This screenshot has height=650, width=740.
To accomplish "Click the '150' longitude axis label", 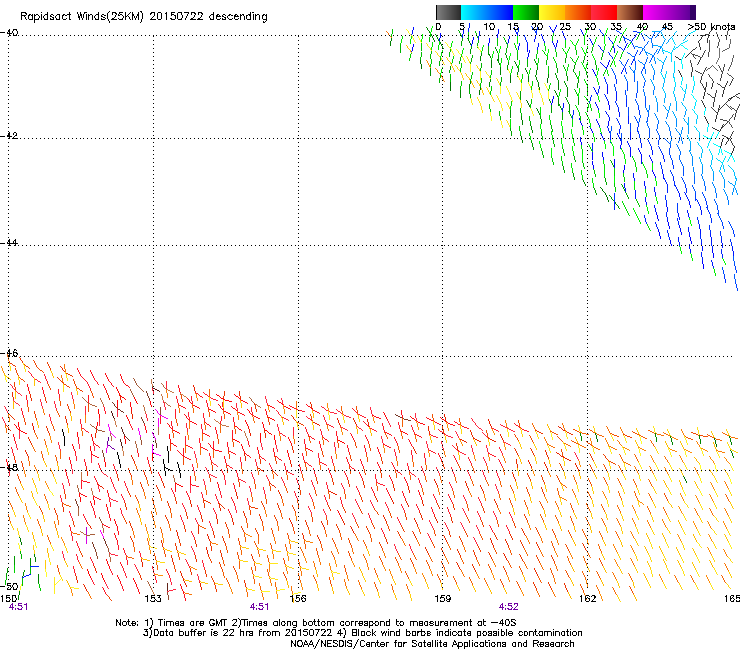I will tap(8, 599).
